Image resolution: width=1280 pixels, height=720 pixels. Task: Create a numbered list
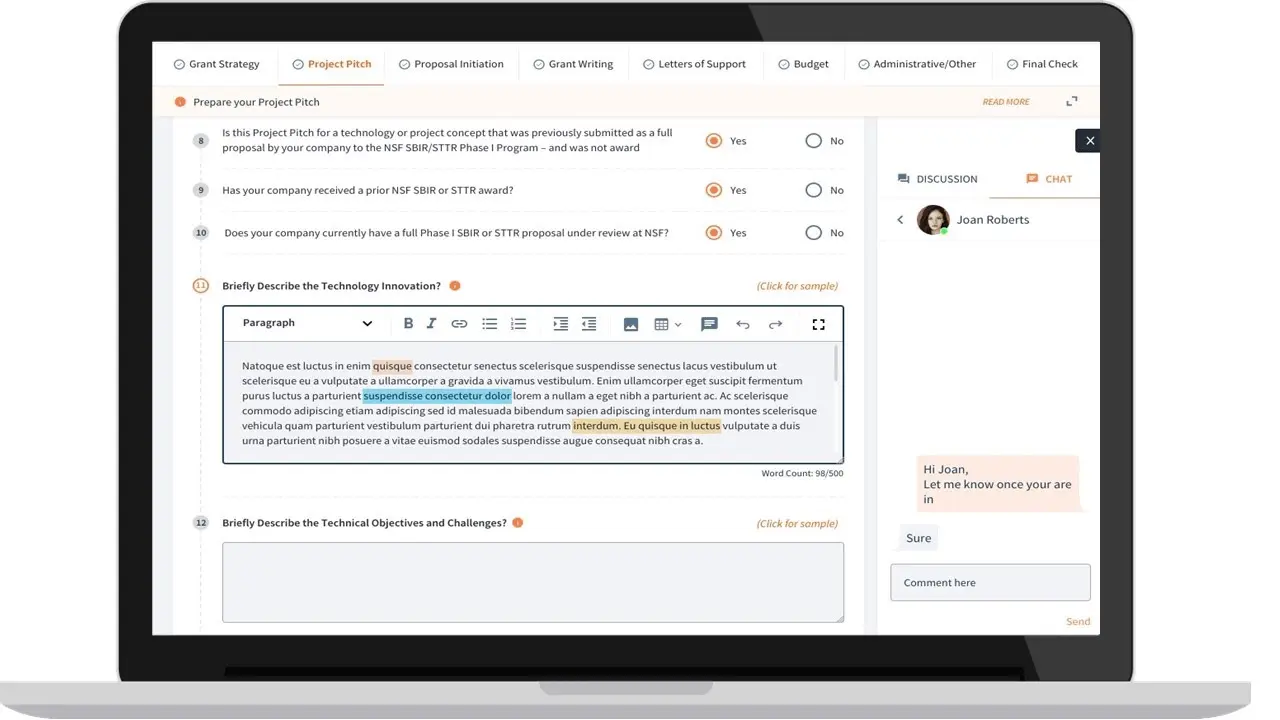click(x=518, y=324)
